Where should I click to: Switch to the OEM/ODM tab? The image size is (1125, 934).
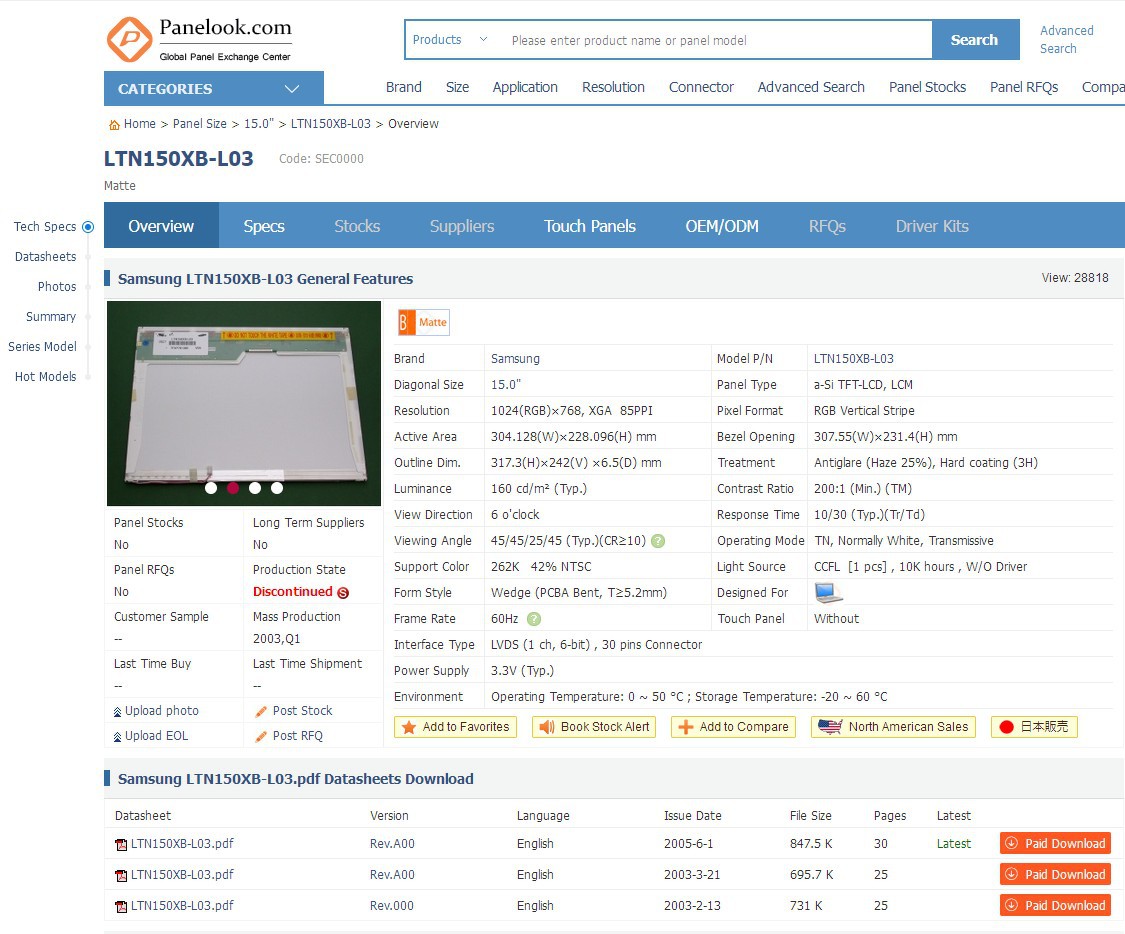(x=722, y=226)
